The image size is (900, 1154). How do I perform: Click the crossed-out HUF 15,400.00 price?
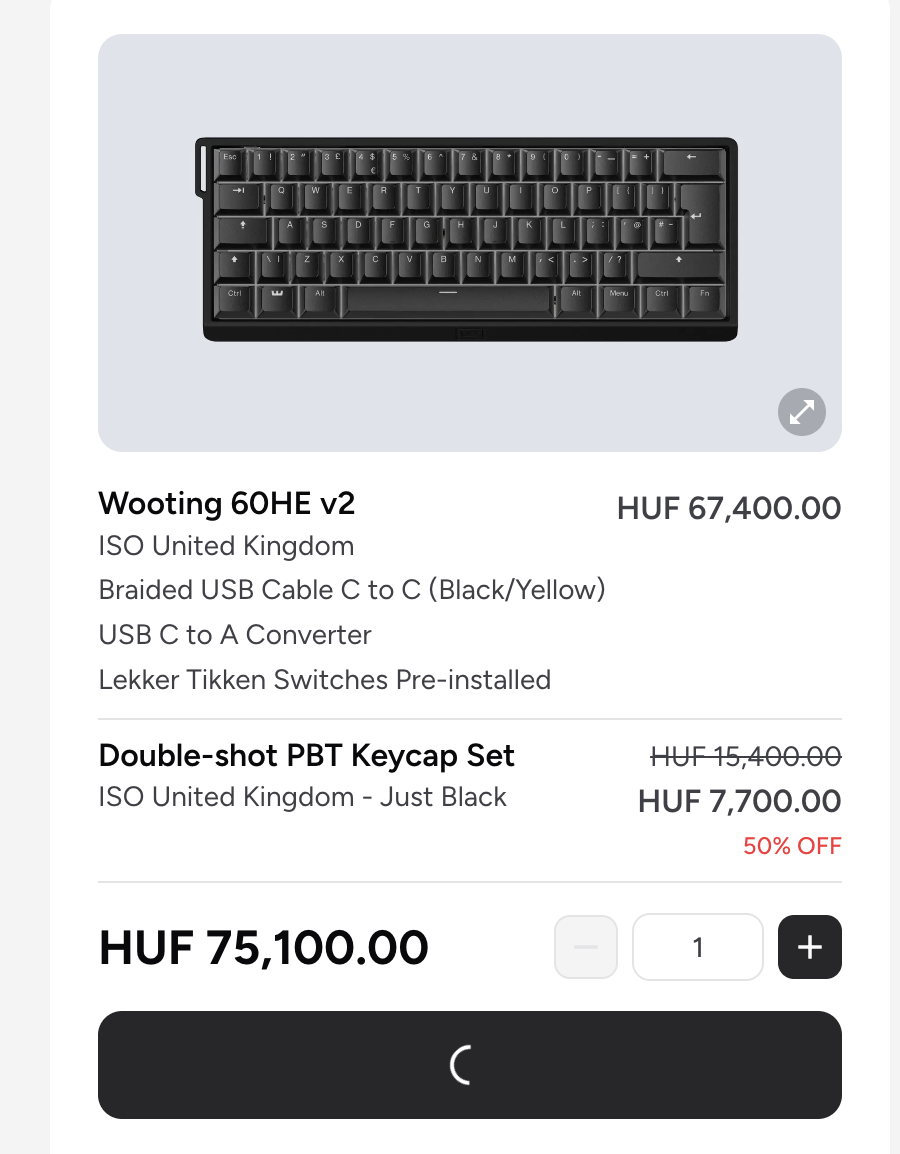745,757
